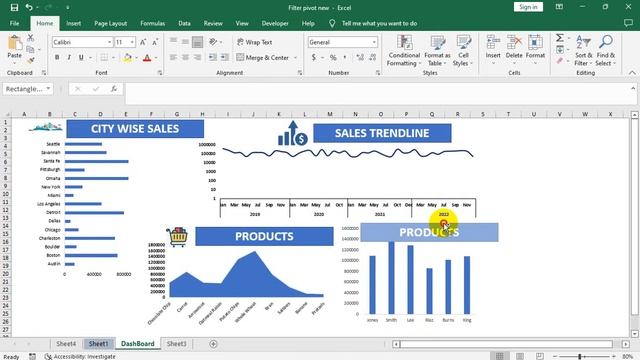Increase font size with the larger A
The width and height of the screenshot is (640, 360).
tap(143, 42)
